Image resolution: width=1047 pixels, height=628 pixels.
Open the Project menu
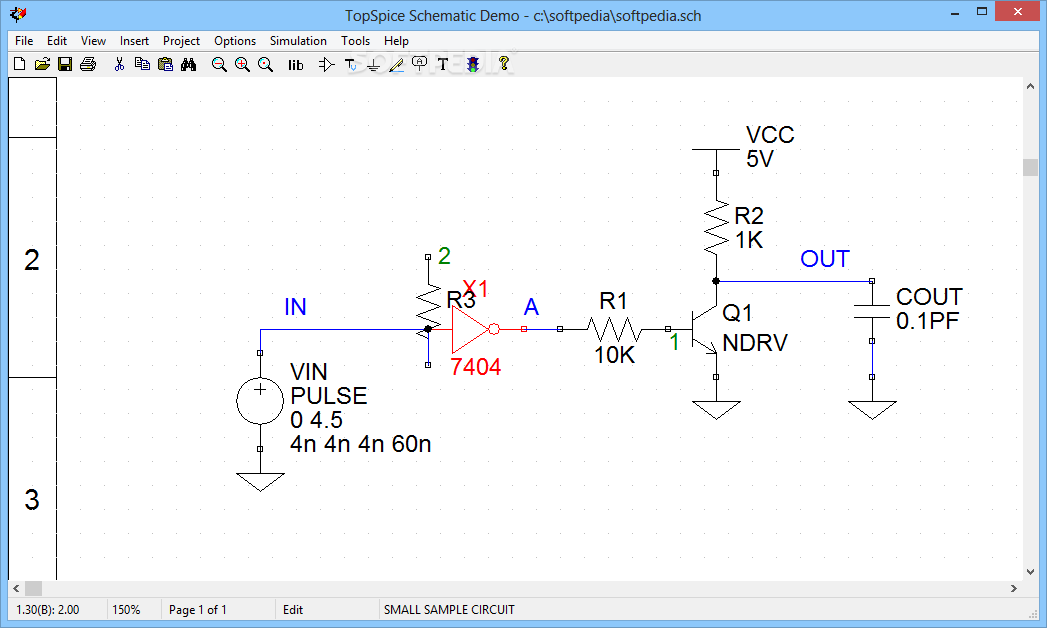(x=182, y=41)
